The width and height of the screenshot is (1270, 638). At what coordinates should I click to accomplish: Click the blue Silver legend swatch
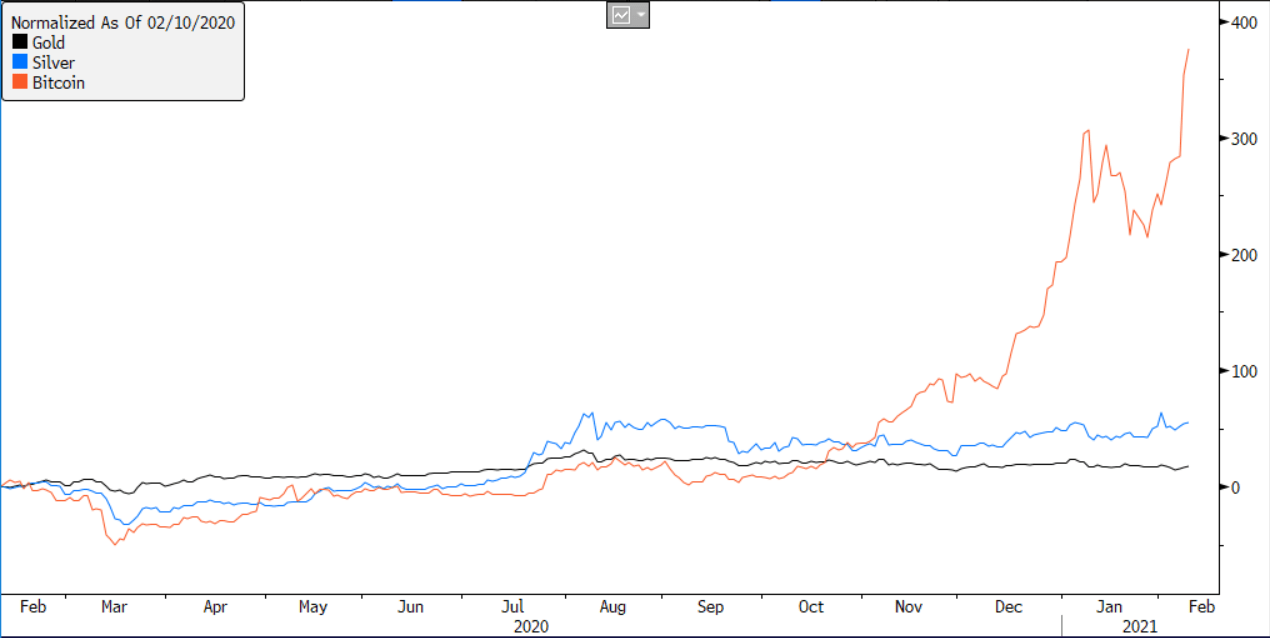click(x=19, y=63)
